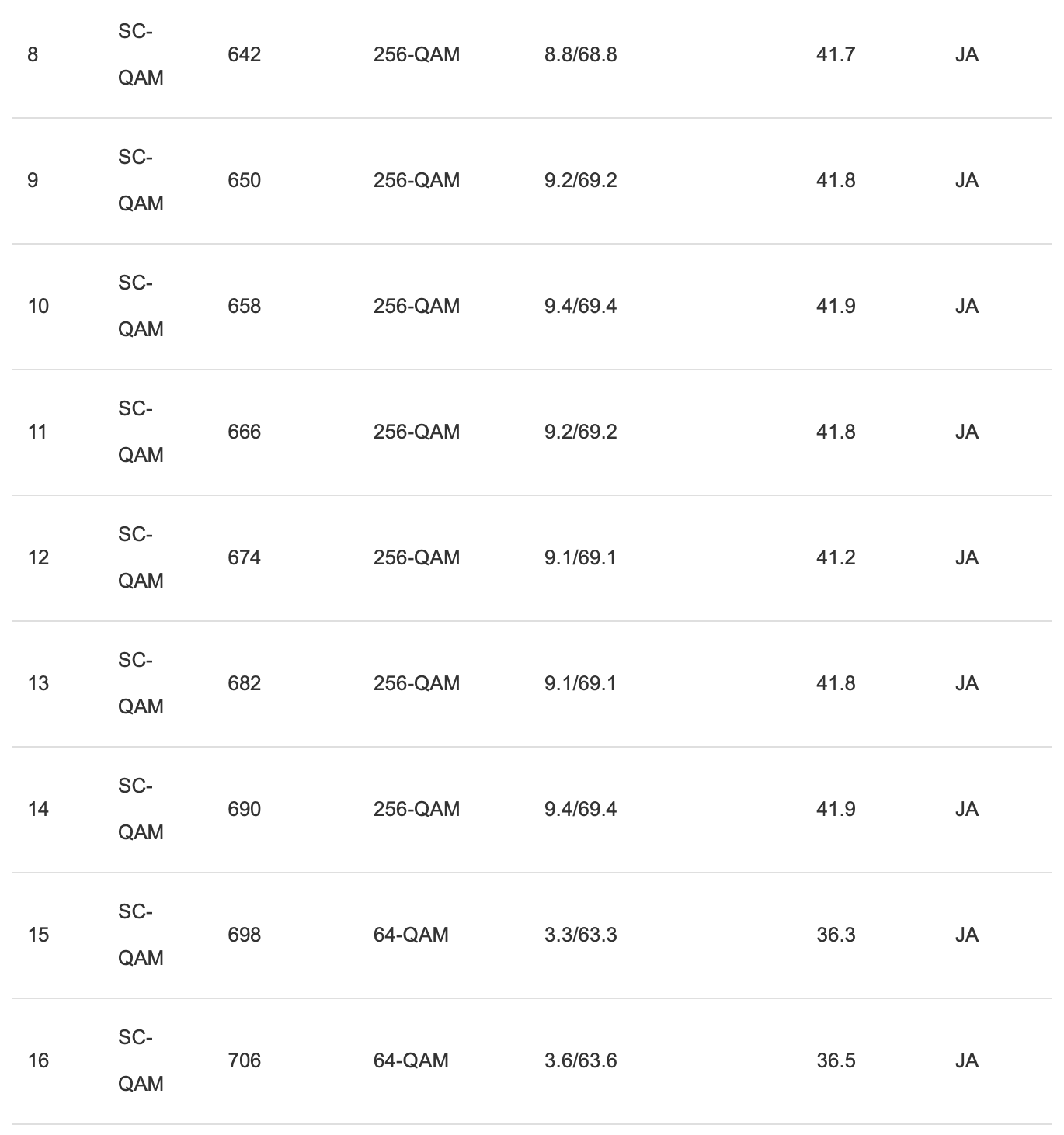Click JA lock status for channel 12
Image resolution: width=1064 pixels, height=1135 pixels.
pyautogui.click(x=966, y=557)
